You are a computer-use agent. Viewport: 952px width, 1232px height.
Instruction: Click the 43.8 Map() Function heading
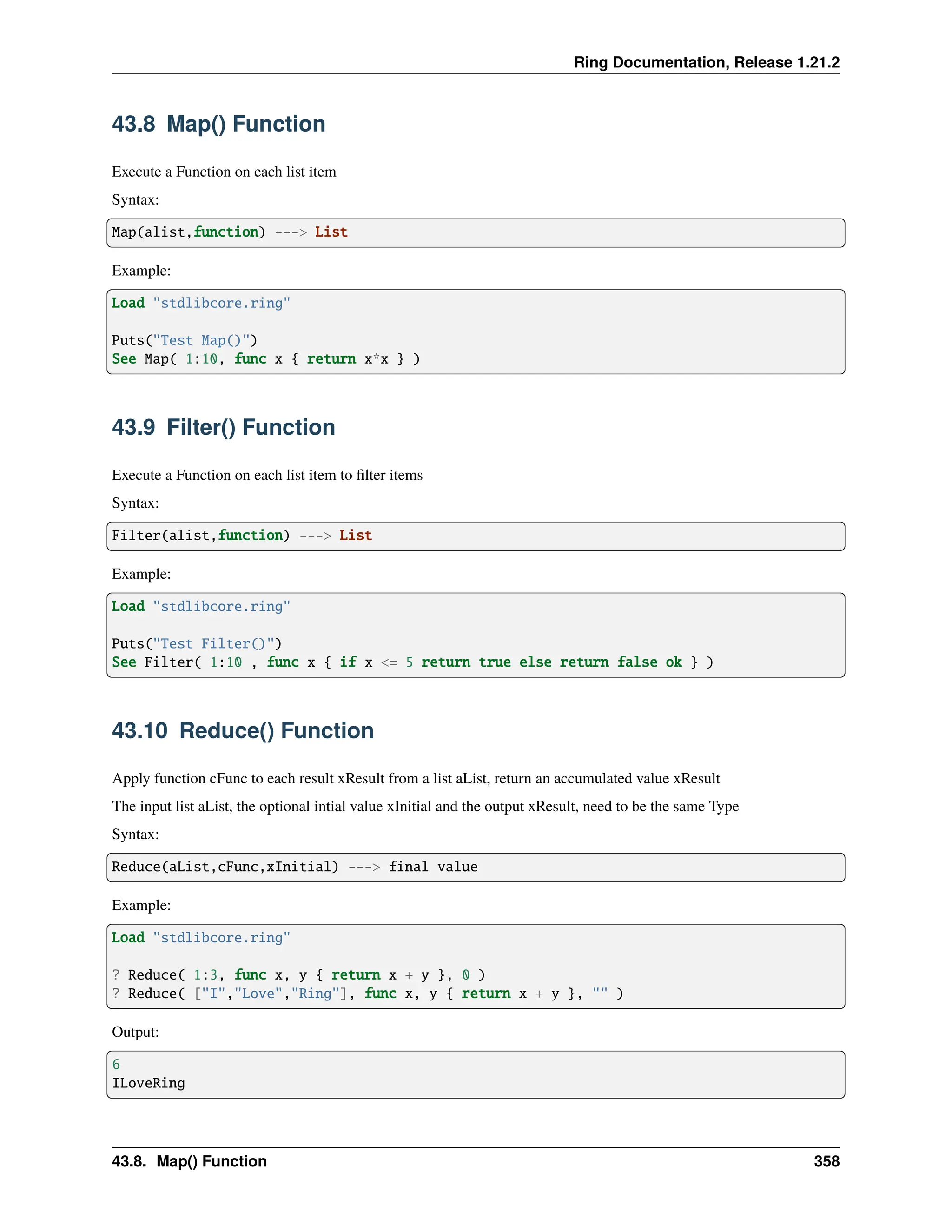pos(218,124)
